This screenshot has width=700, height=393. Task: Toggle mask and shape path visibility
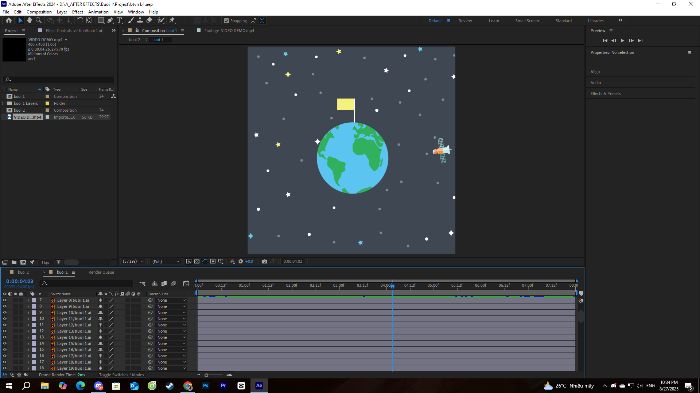[205, 262]
